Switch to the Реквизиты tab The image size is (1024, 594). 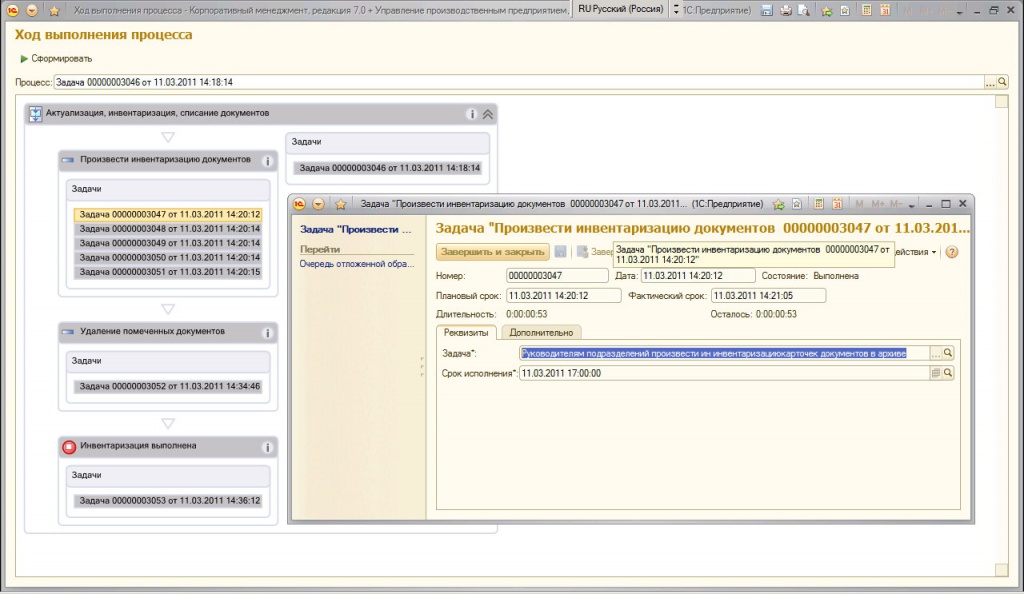click(x=466, y=332)
